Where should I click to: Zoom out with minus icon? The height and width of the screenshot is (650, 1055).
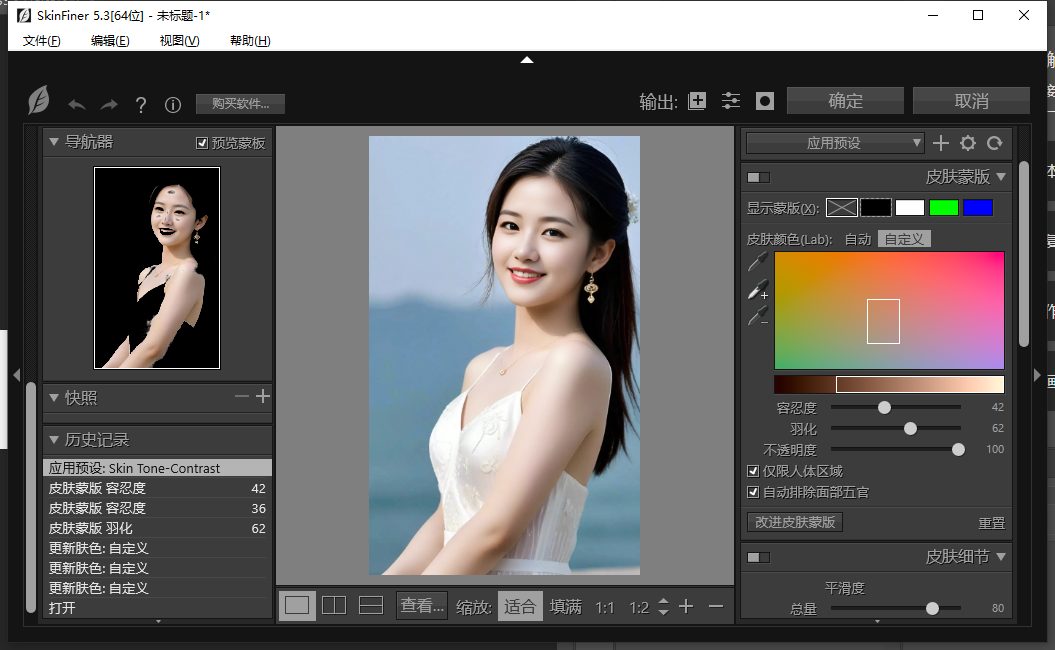[x=716, y=606]
